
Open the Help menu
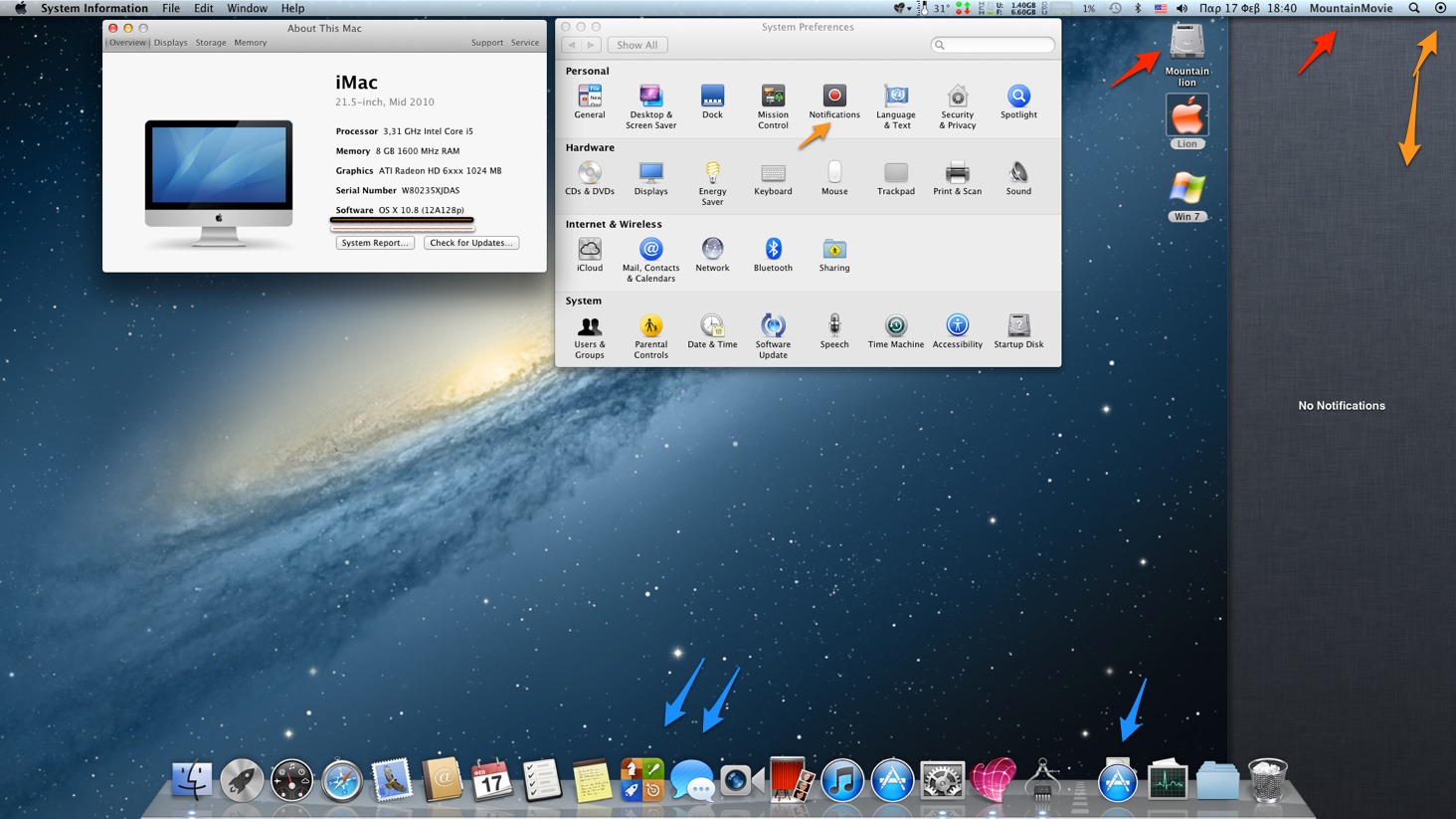(292, 8)
